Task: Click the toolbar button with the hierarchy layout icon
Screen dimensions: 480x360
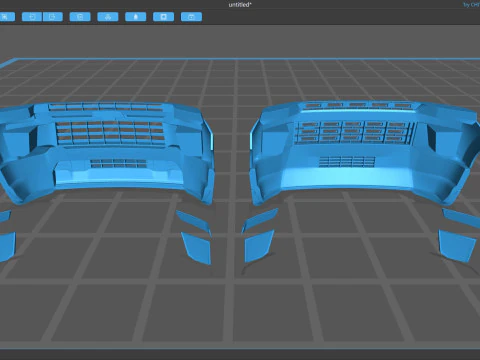Action: tap(108, 17)
